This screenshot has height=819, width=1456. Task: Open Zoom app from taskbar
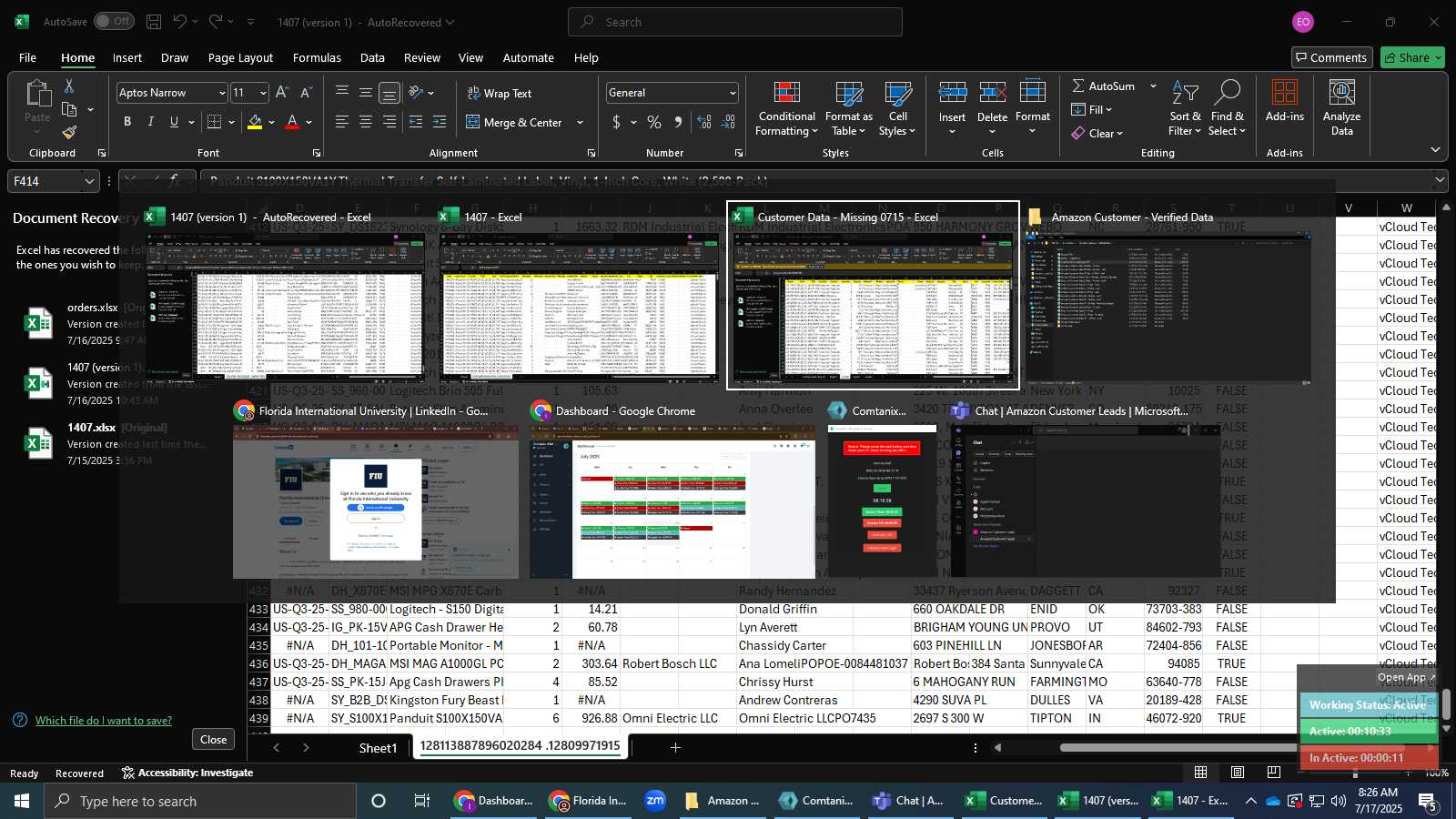coord(655,801)
